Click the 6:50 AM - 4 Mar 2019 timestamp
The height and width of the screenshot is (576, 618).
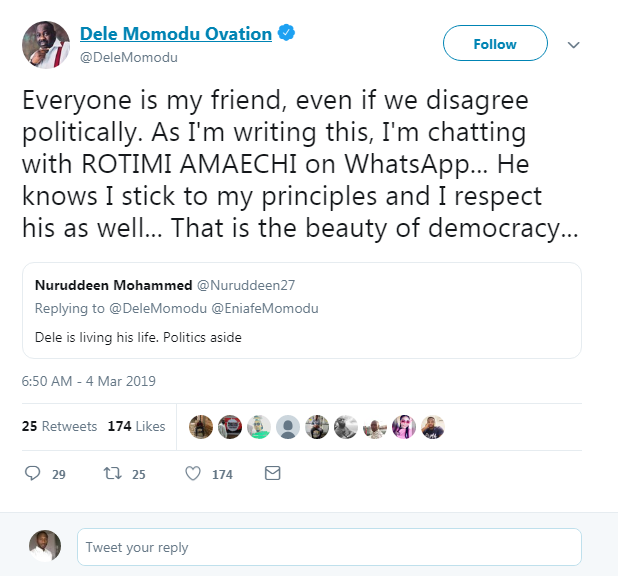[88, 381]
